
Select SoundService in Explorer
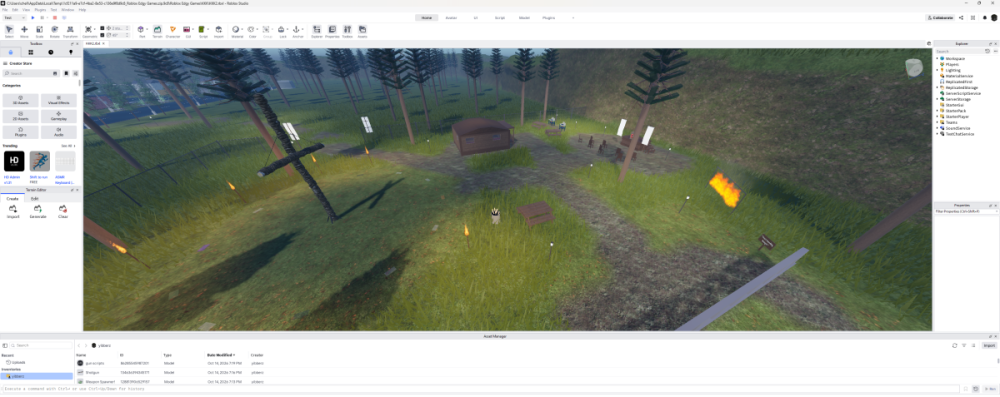tap(957, 128)
